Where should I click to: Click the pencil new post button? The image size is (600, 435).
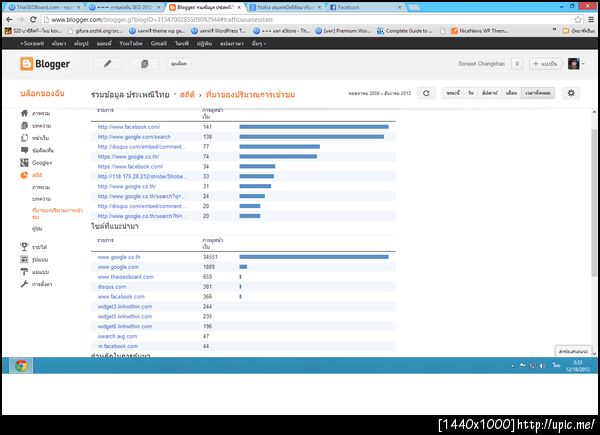[x=108, y=64]
